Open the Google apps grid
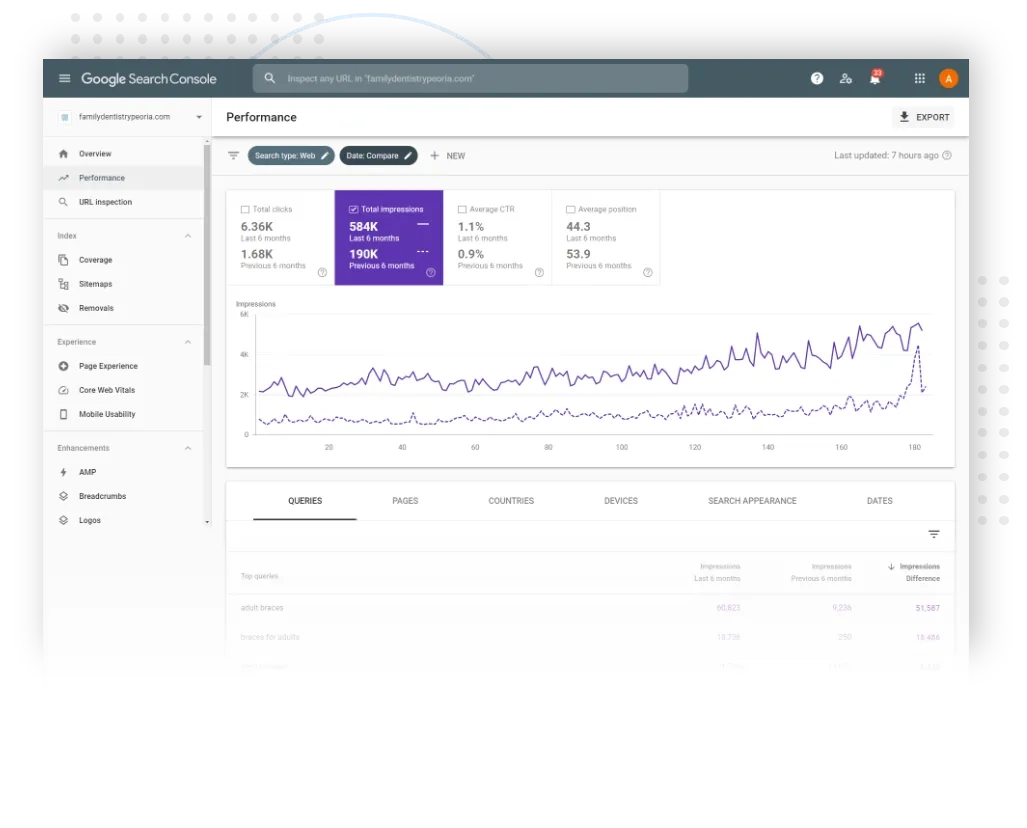 coord(920,79)
